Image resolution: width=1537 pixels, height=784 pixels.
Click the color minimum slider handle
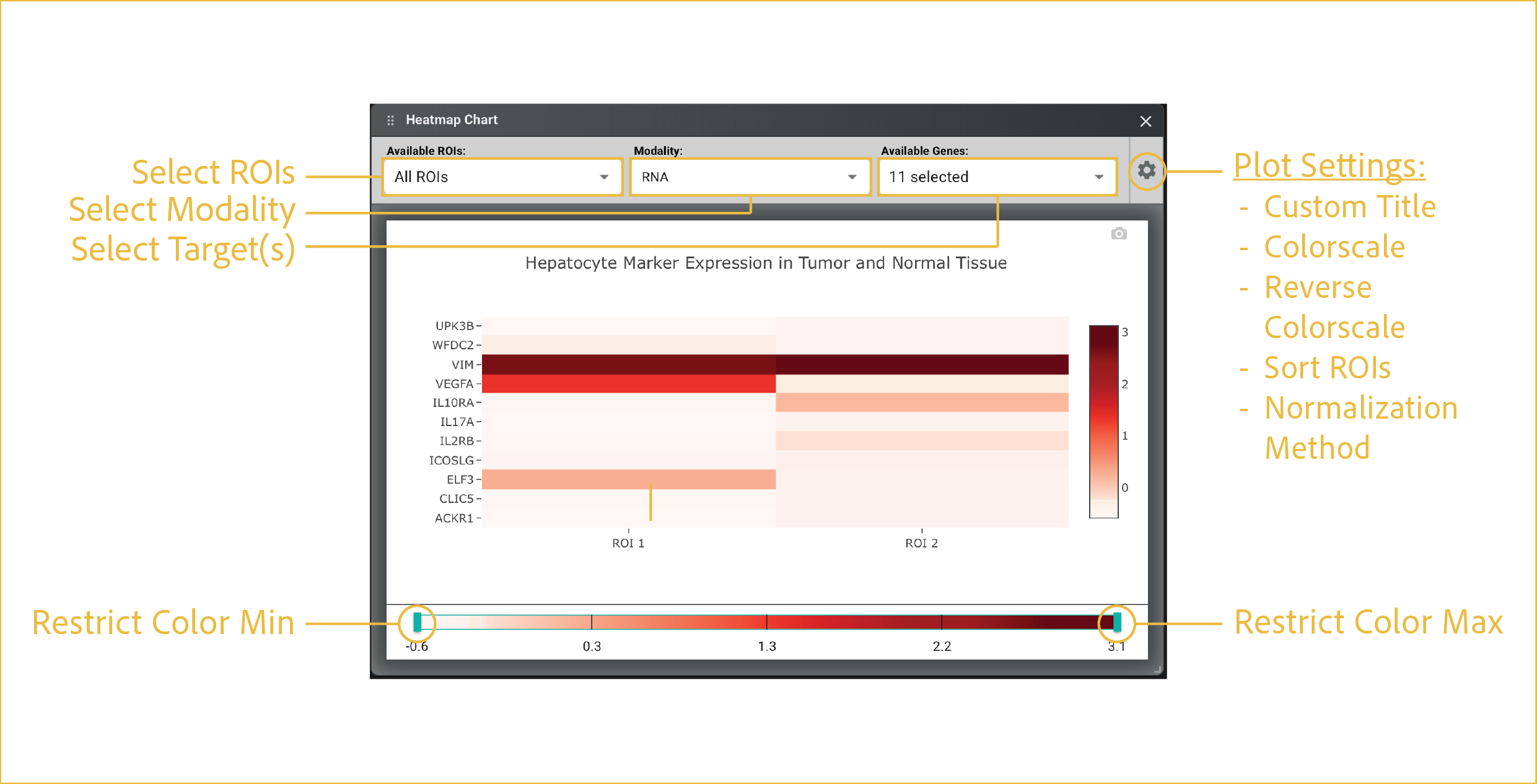pyautogui.click(x=418, y=622)
